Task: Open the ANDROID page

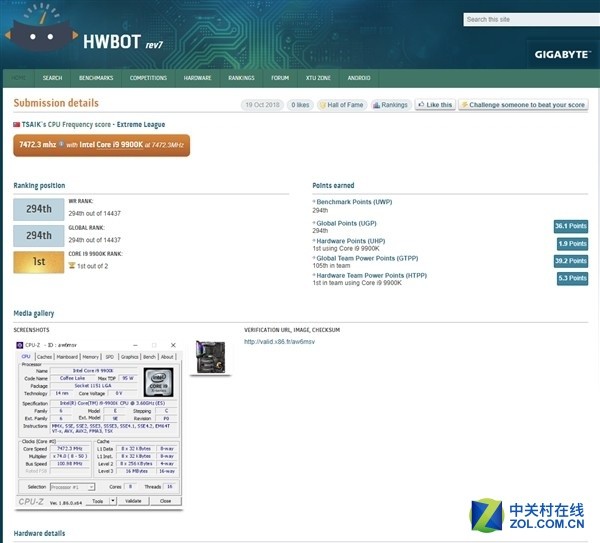Action: 359,78
